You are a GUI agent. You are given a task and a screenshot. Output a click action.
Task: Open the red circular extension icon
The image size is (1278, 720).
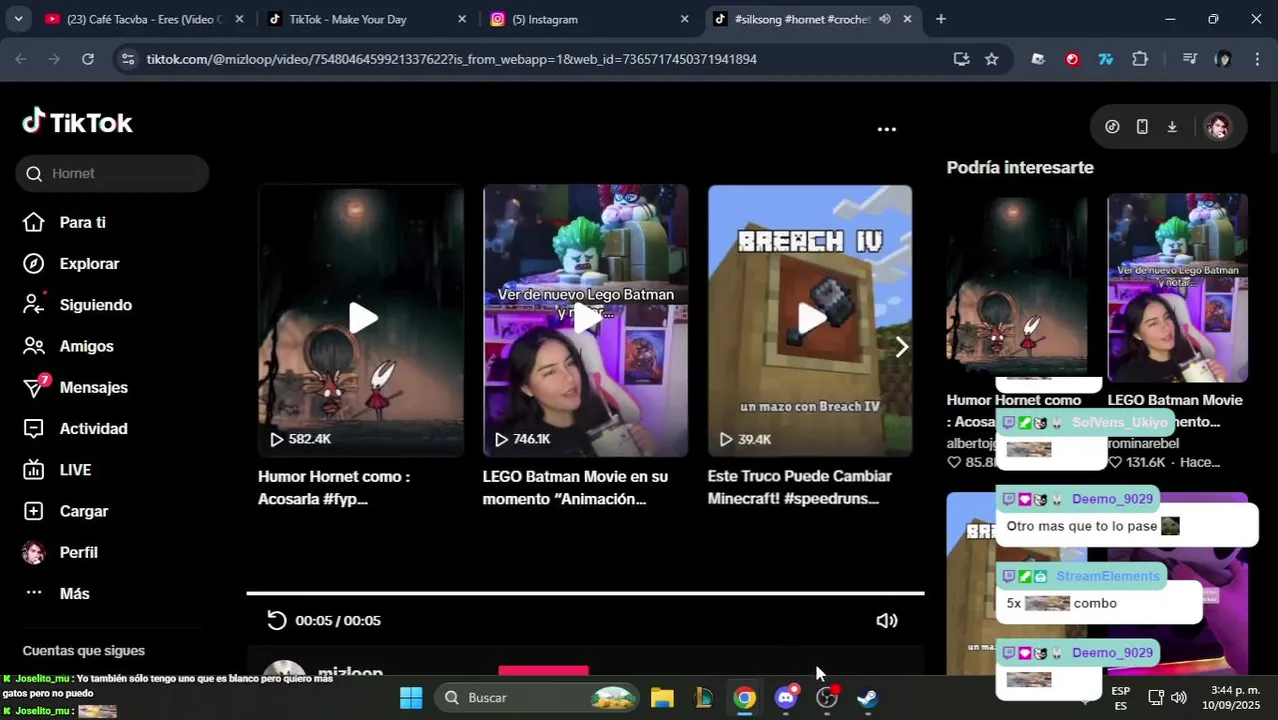pos(1072,59)
